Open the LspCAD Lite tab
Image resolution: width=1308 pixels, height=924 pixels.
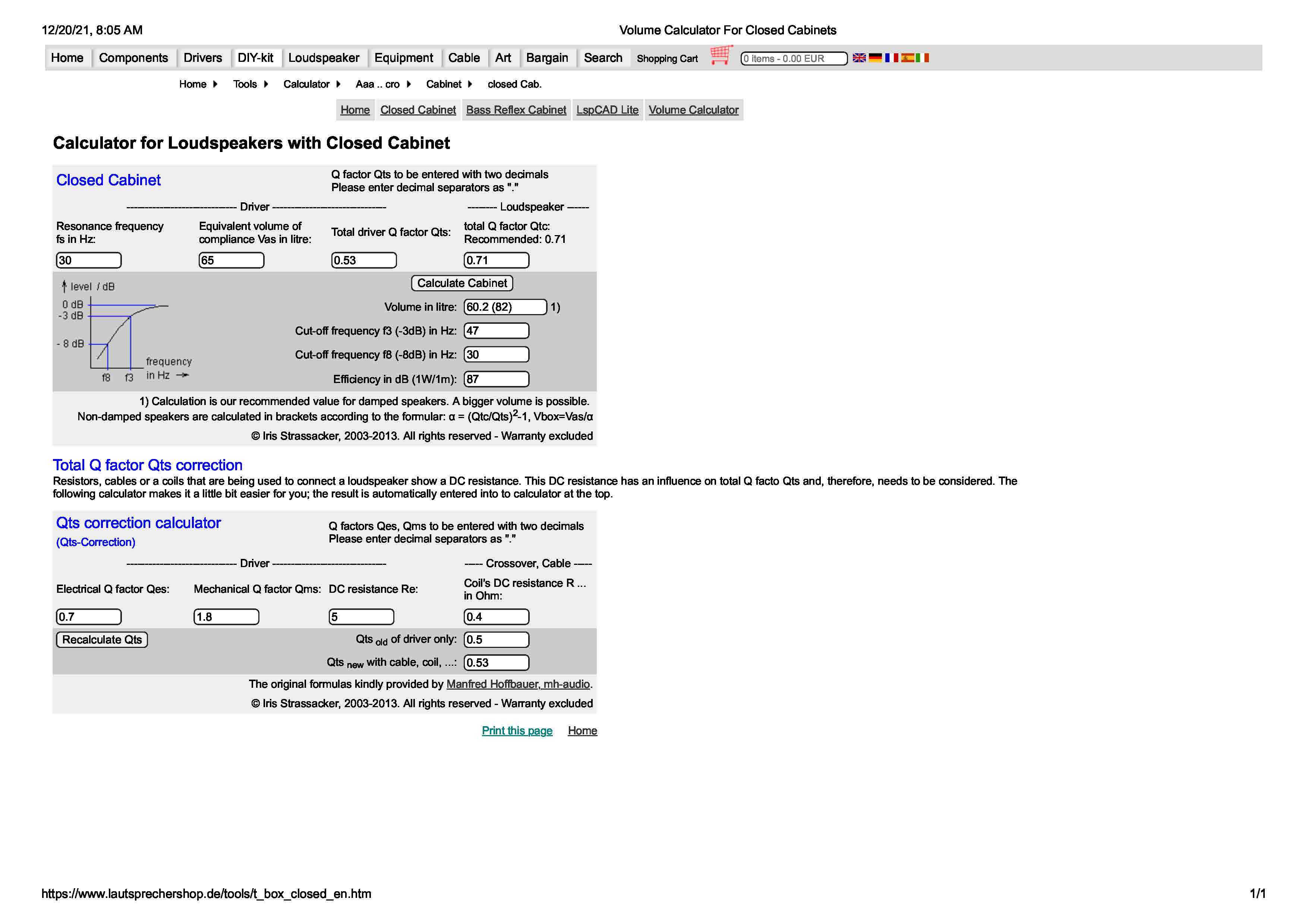pyautogui.click(x=607, y=110)
